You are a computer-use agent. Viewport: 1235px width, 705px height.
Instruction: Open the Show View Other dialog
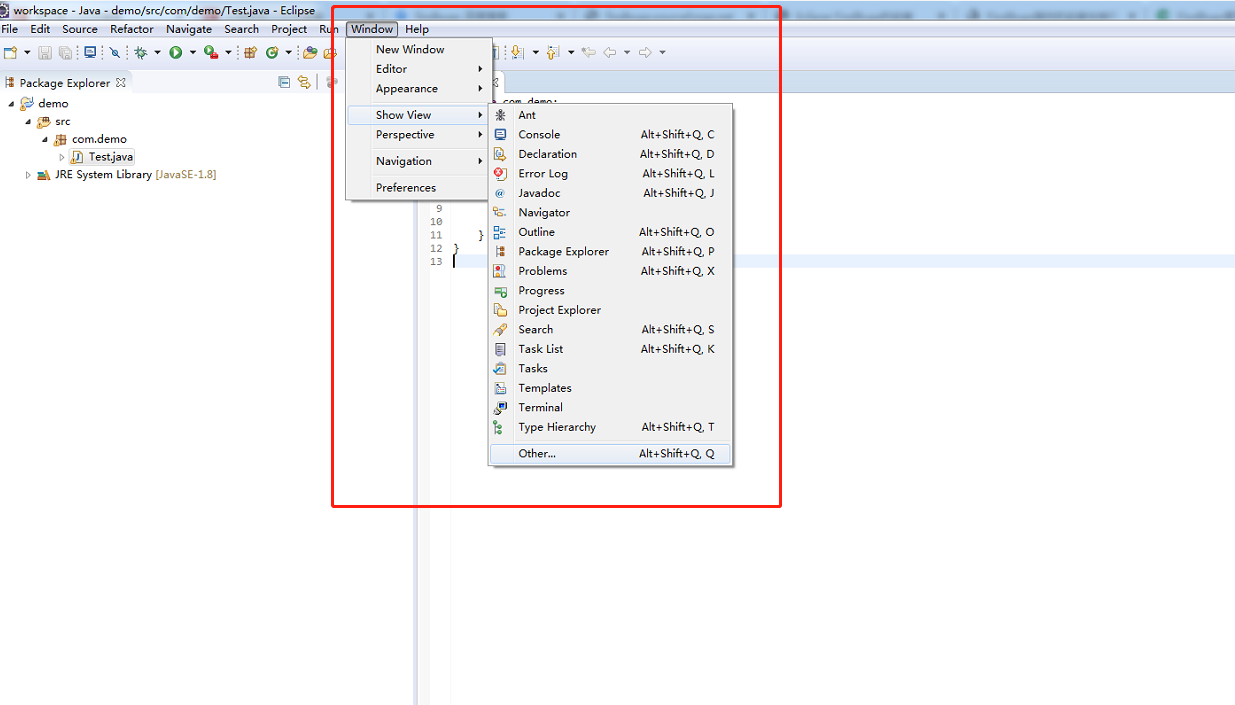(534, 453)
